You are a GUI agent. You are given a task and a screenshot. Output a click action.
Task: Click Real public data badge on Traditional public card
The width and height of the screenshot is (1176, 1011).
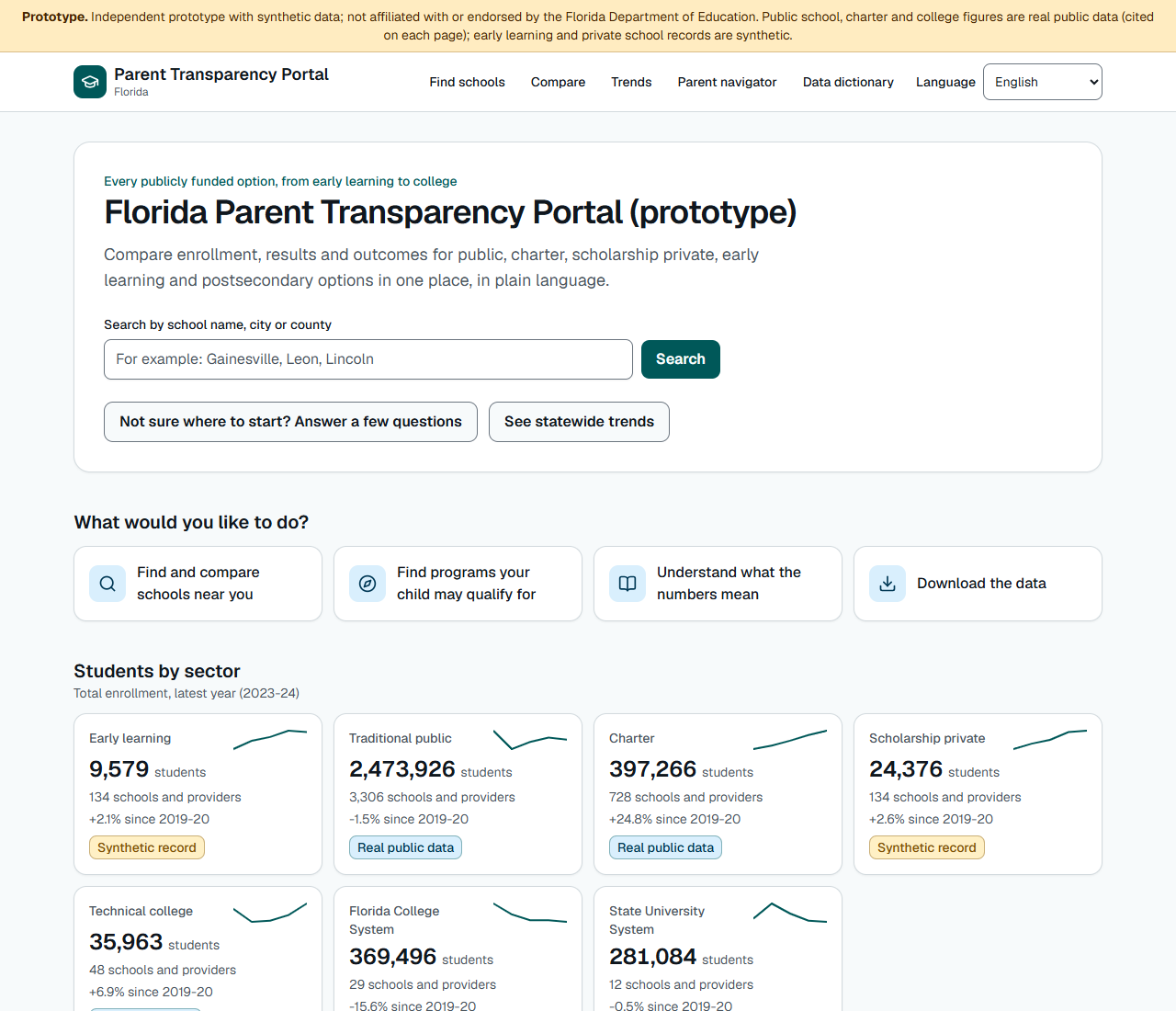coord(405,847)
